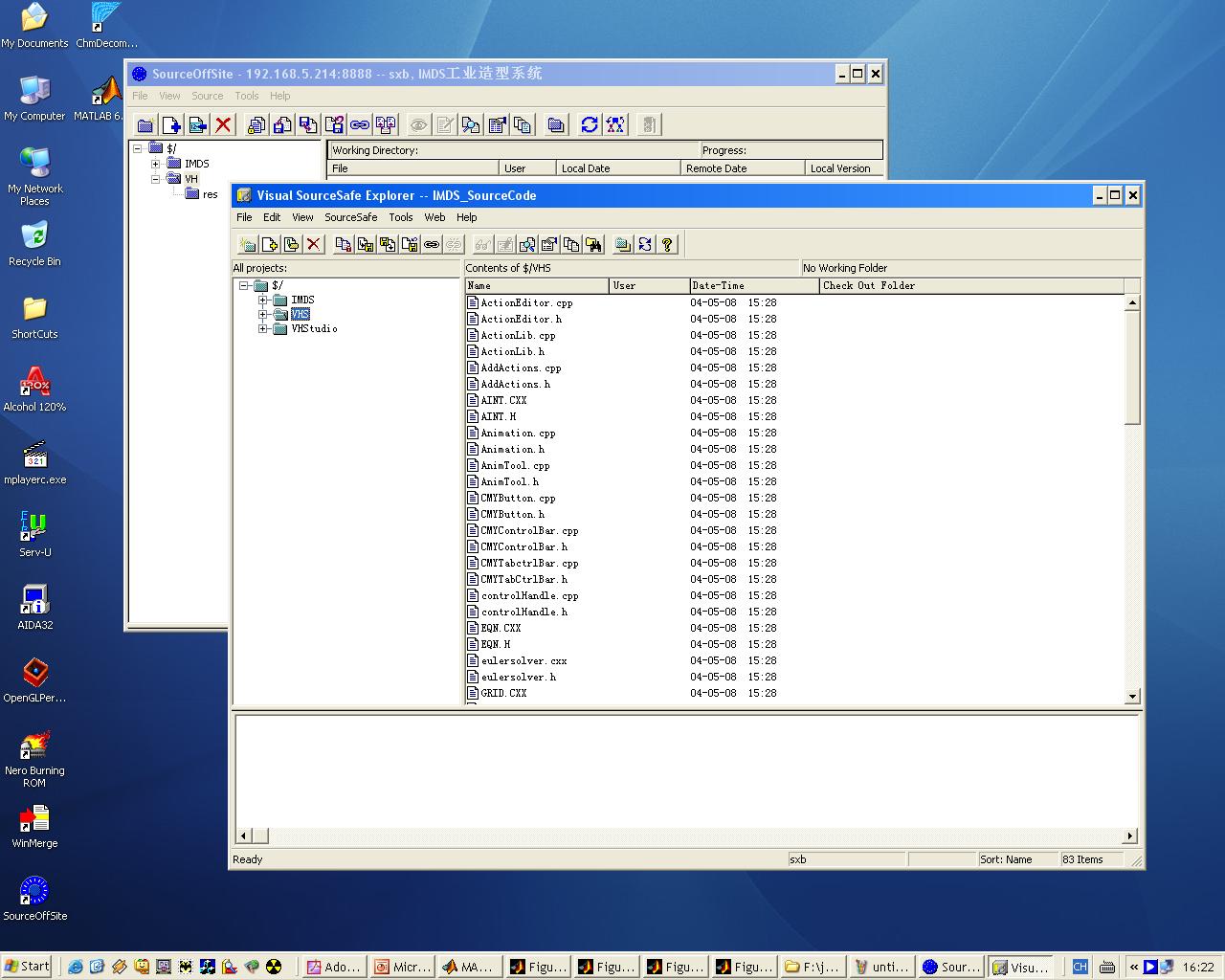Click Create Project folder icon in SourceOffSite toolbar
The height and width of the screenshot is (980, 1225).
[145, 124]
